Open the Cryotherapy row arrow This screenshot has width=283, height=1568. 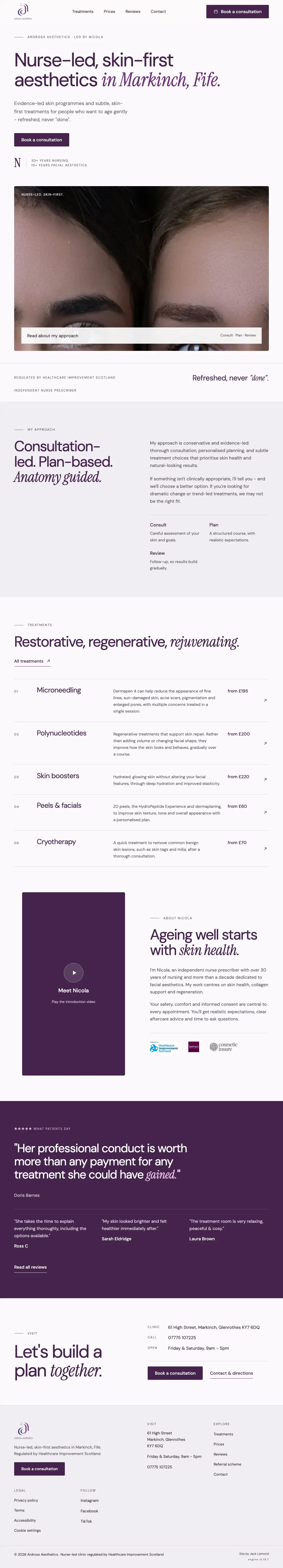(x=265, y=848)
